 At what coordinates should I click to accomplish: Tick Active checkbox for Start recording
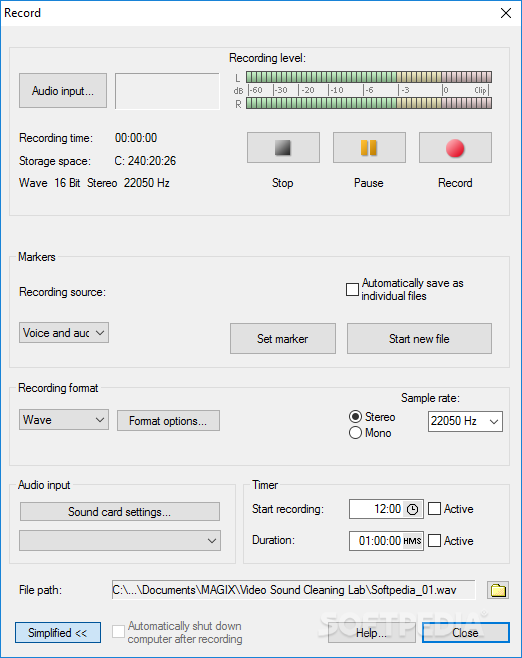(x=435, y=509)
